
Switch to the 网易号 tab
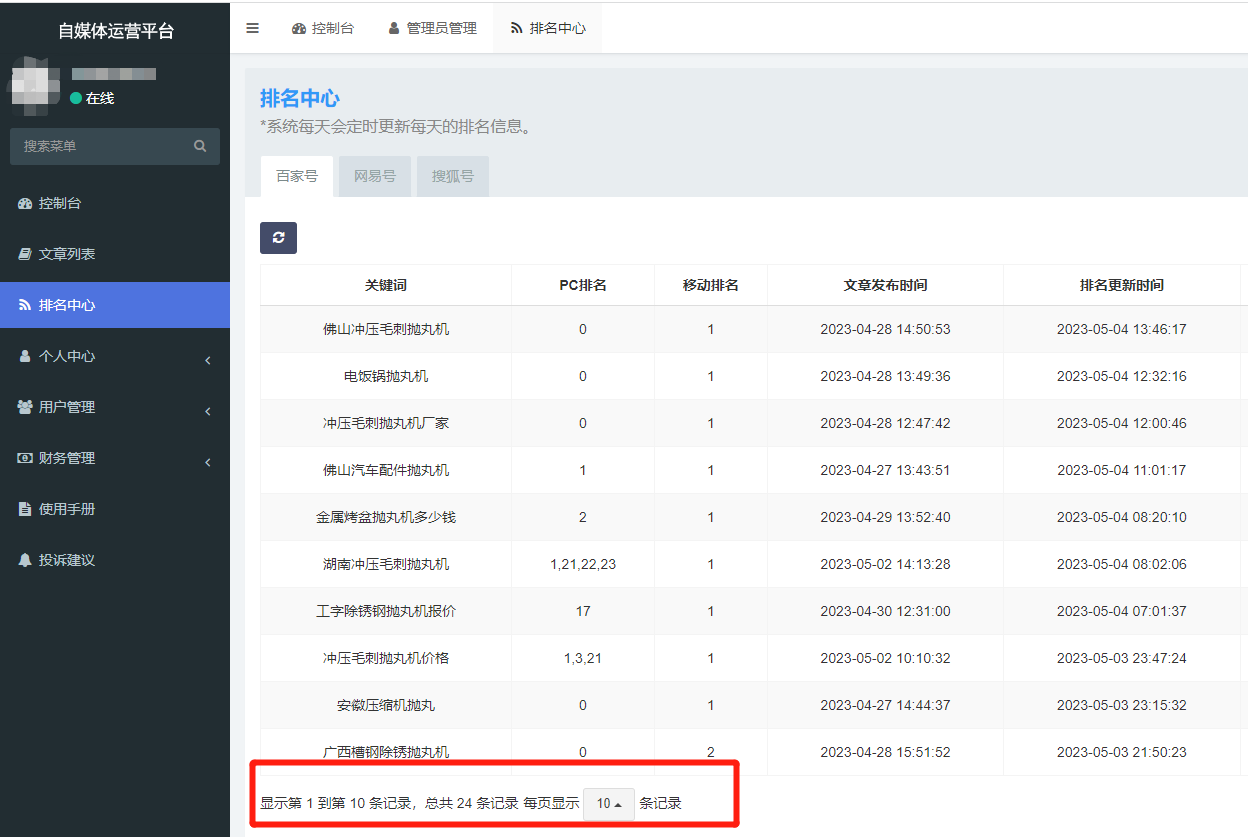375,176
